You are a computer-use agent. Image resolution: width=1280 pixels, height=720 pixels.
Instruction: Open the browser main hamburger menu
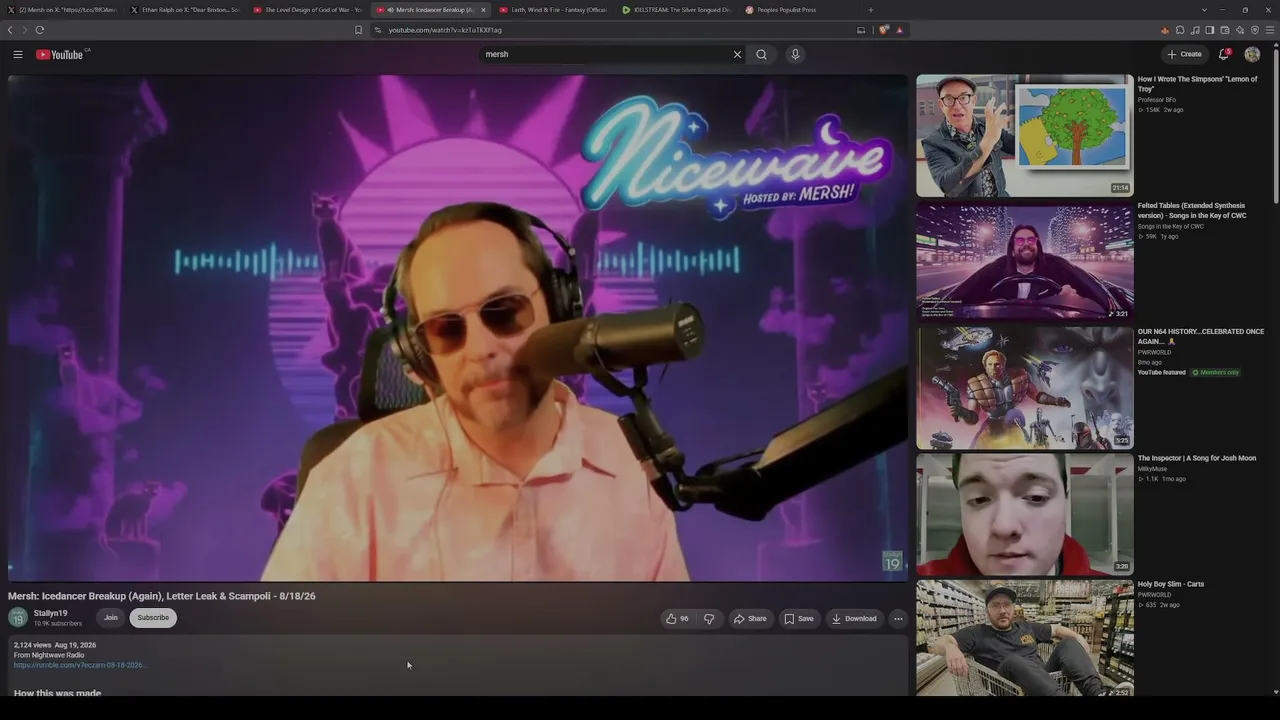click(x=1270, y=30)
